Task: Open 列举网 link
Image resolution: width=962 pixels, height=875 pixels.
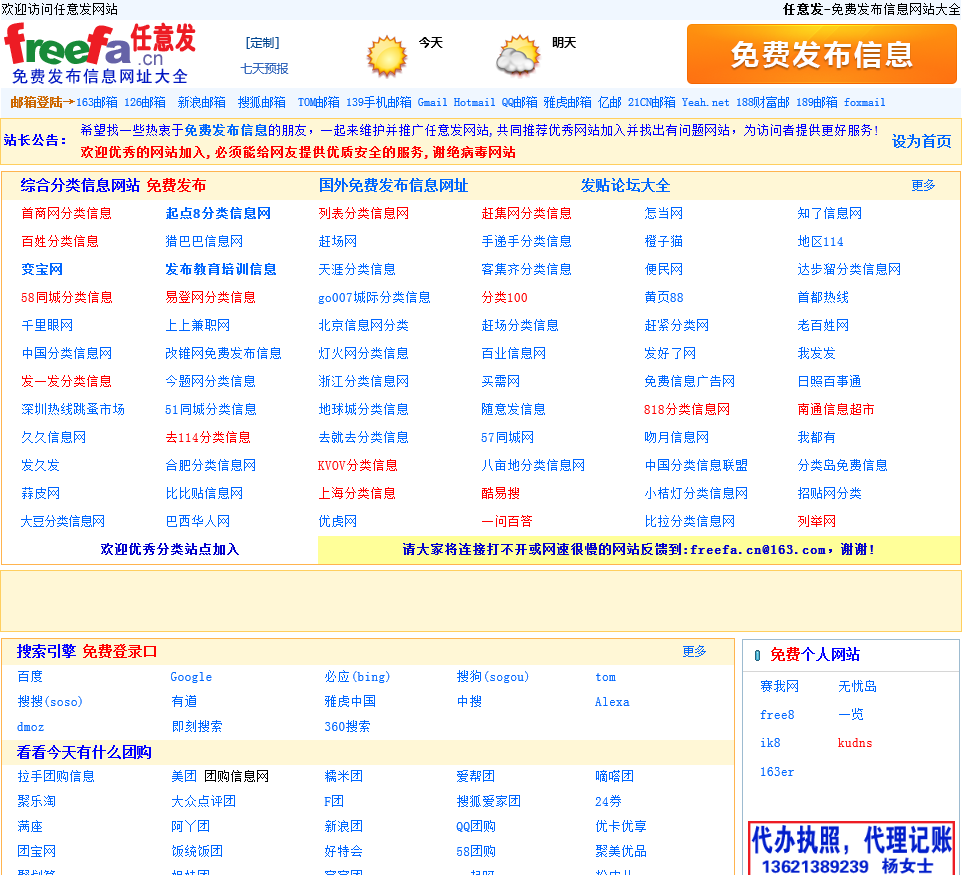Action: tap(817, 522)
